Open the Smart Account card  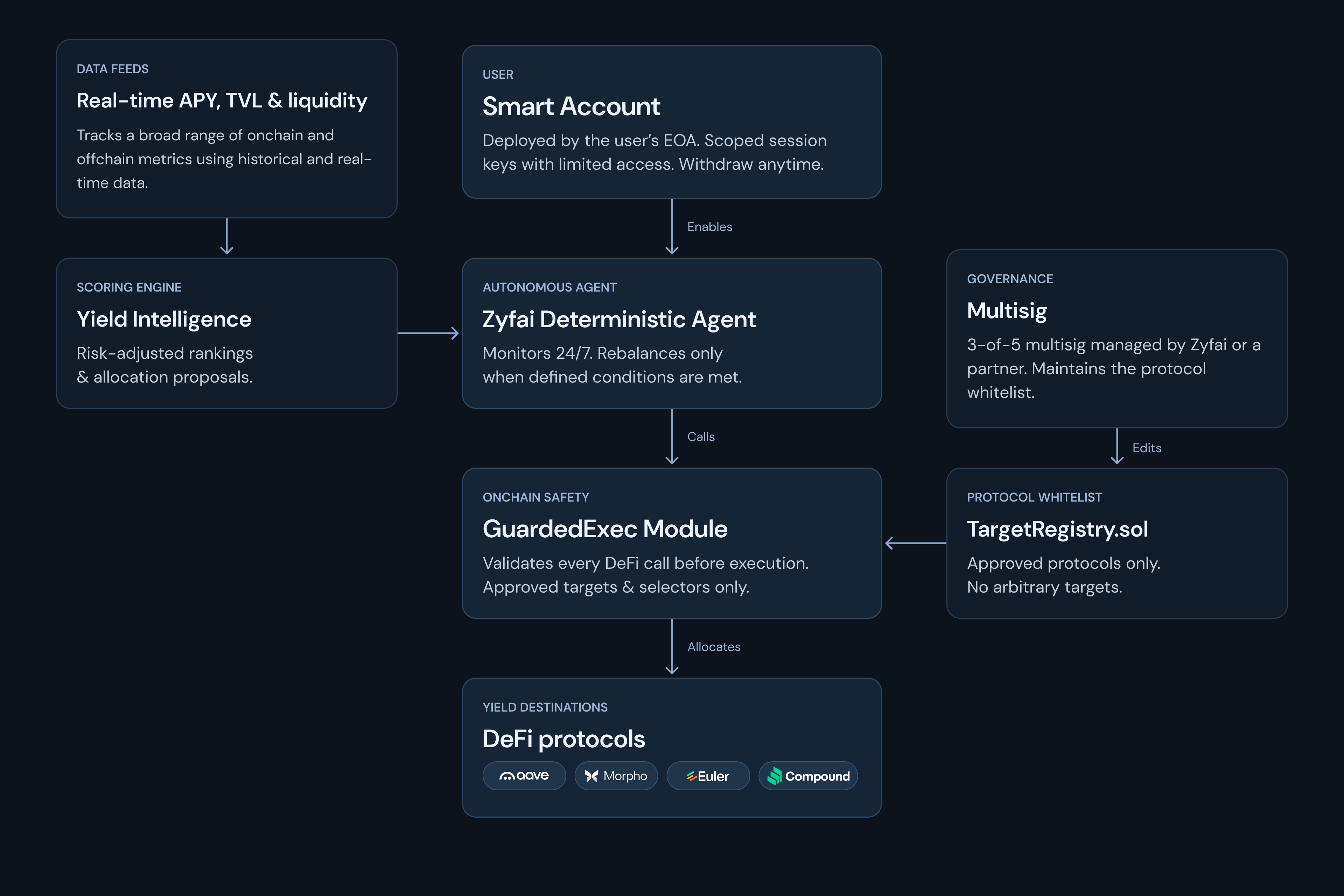pyautogui.click(x=671, y=122)
